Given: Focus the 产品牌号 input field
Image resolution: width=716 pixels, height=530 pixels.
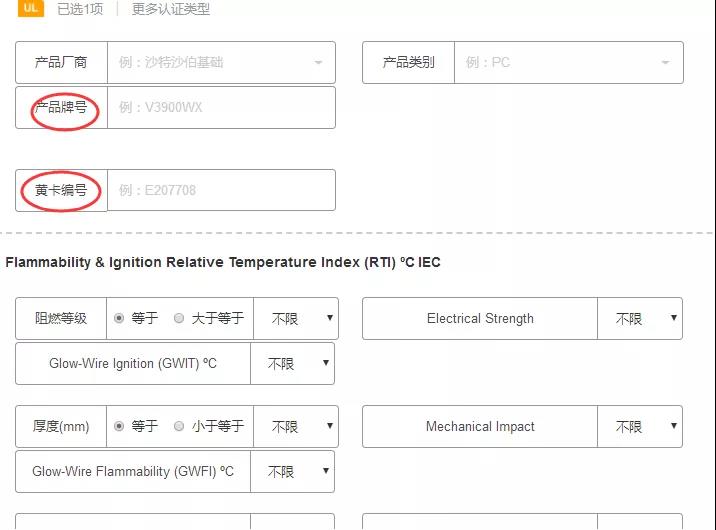Looking at the screenshot, I should pyautogui.click(x=220, y=107).
